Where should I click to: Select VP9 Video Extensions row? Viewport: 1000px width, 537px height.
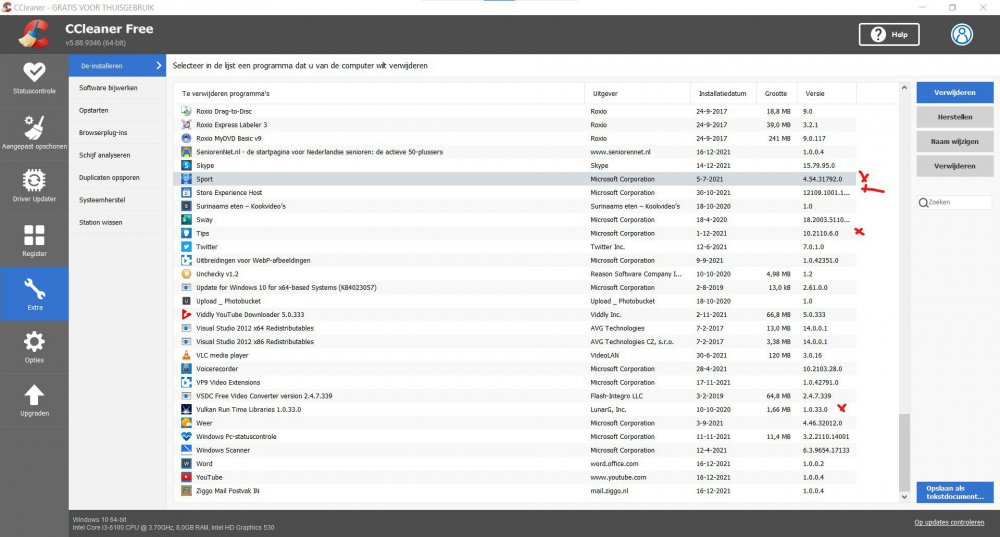pos(515,383)
